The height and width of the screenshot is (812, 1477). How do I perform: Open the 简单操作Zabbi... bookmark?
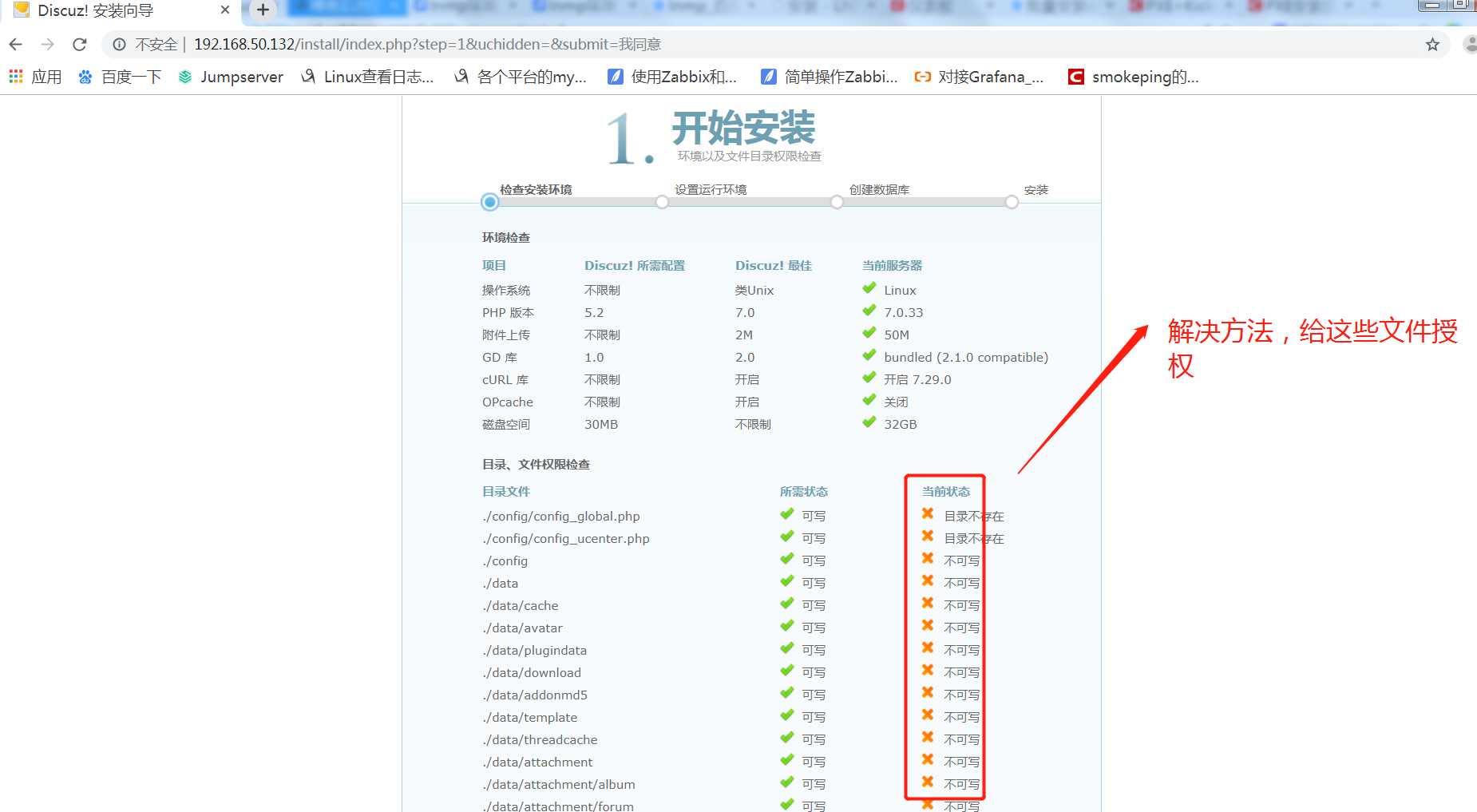tap(830, 77)
